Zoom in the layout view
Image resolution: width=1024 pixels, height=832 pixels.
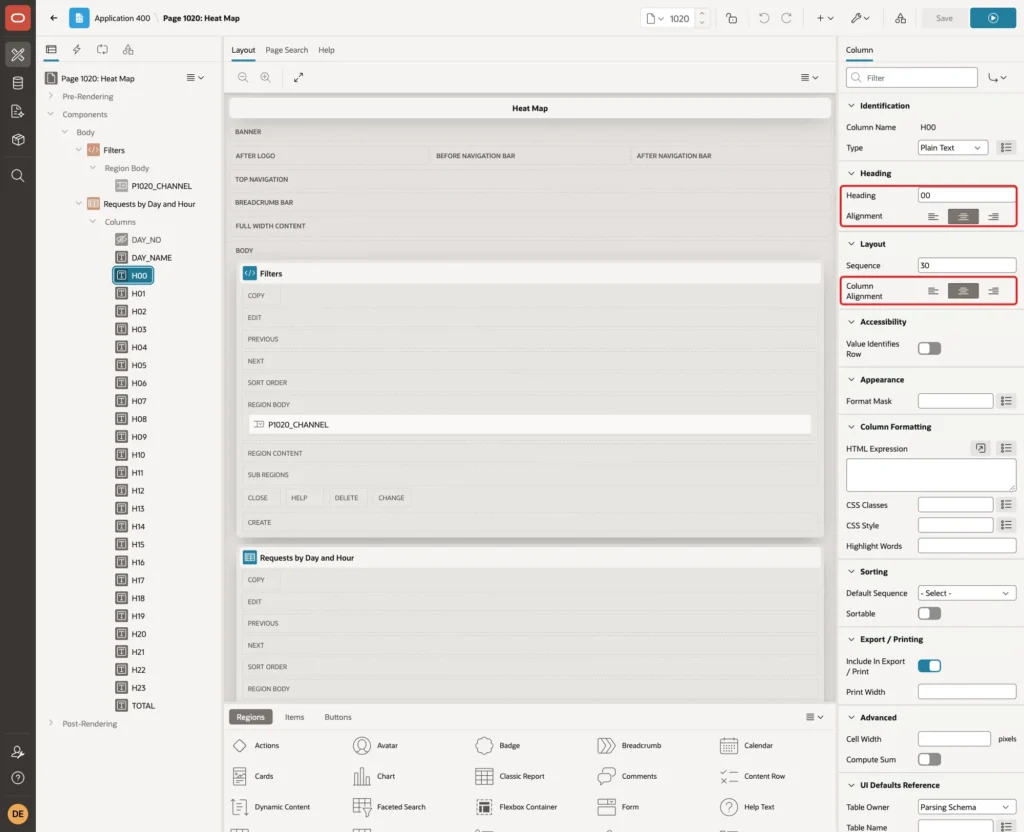[265, 77]
